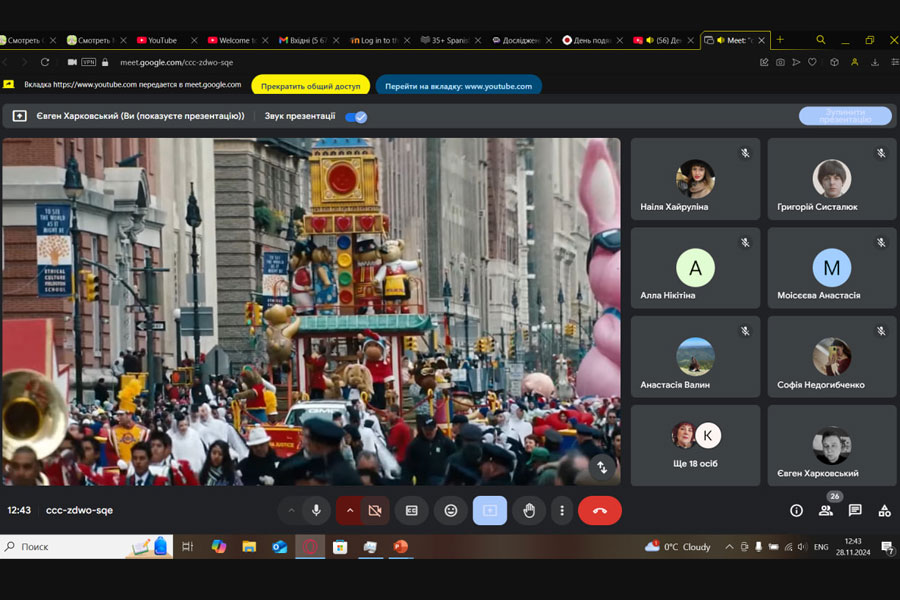This screenshot has height=600, width=900.
Task: Turn on the camera in Meet
Action: point(375,510)
